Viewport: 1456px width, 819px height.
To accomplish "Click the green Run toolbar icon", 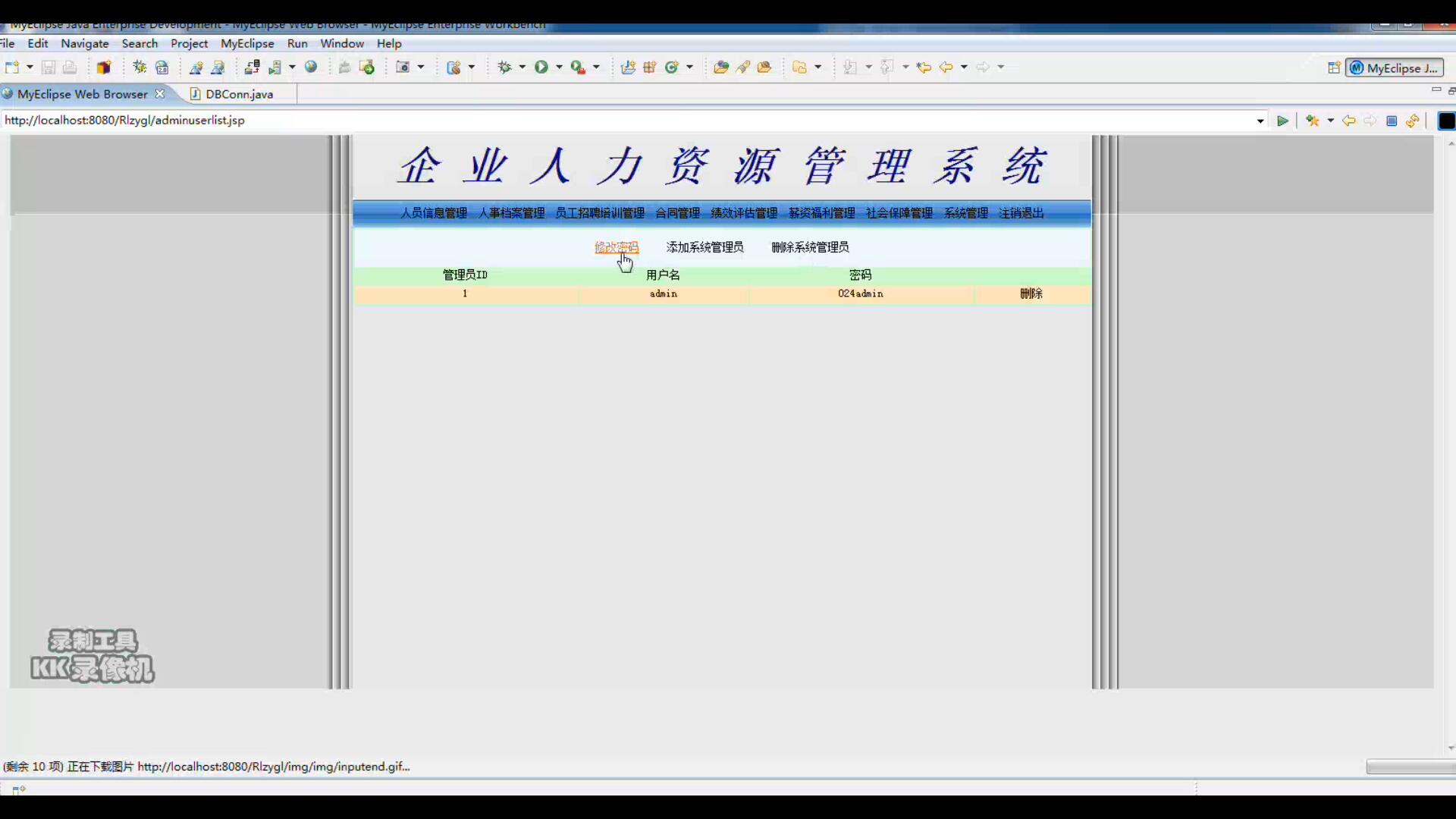I will click(x=541, y=67).
